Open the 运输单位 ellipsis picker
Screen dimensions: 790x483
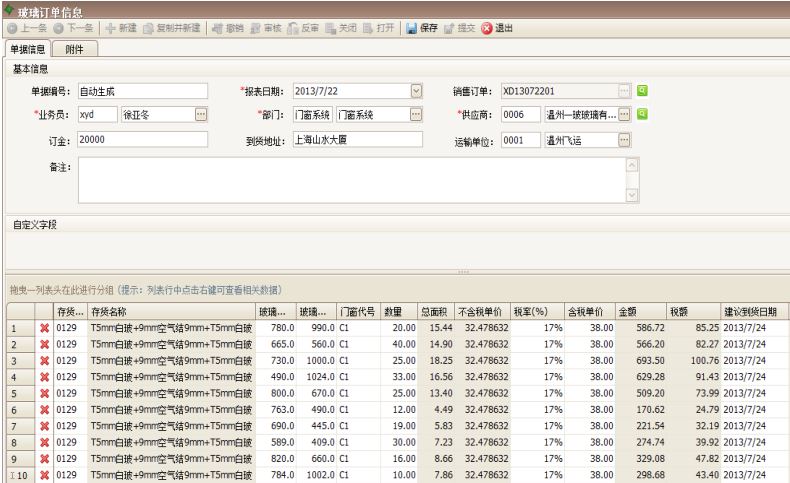point(624,140)
